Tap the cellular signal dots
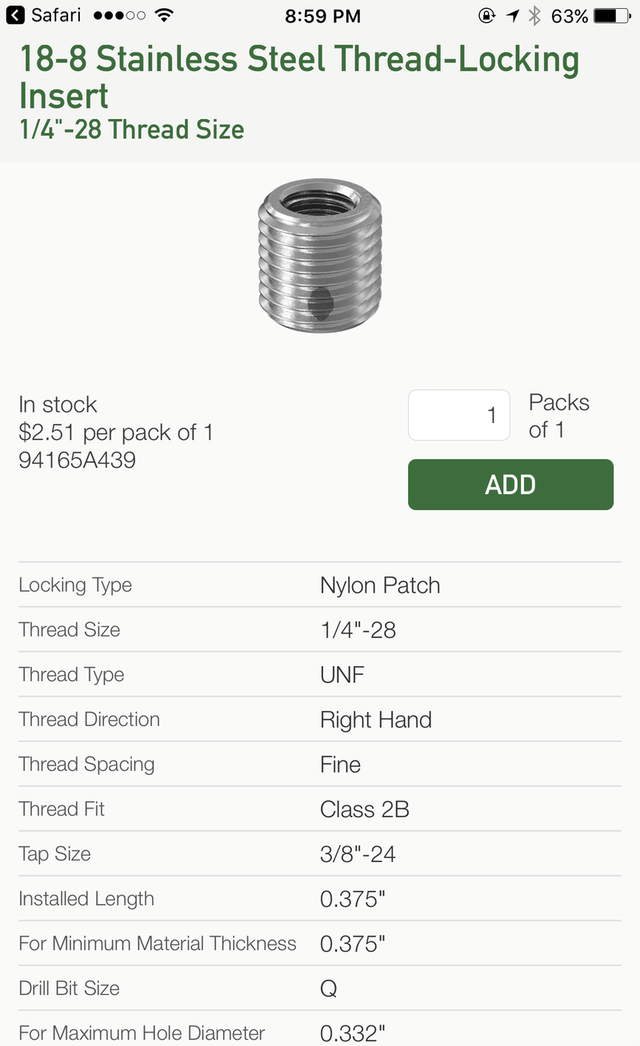The height and width of the screenshot is (1046, 640). pos(119,15)
